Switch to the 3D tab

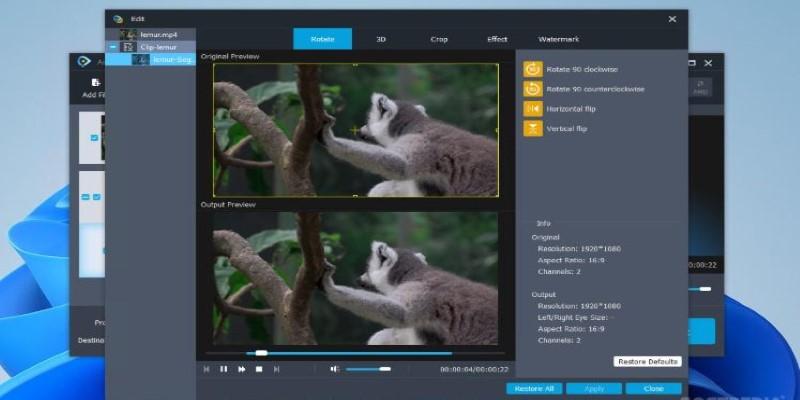[381, 39]
